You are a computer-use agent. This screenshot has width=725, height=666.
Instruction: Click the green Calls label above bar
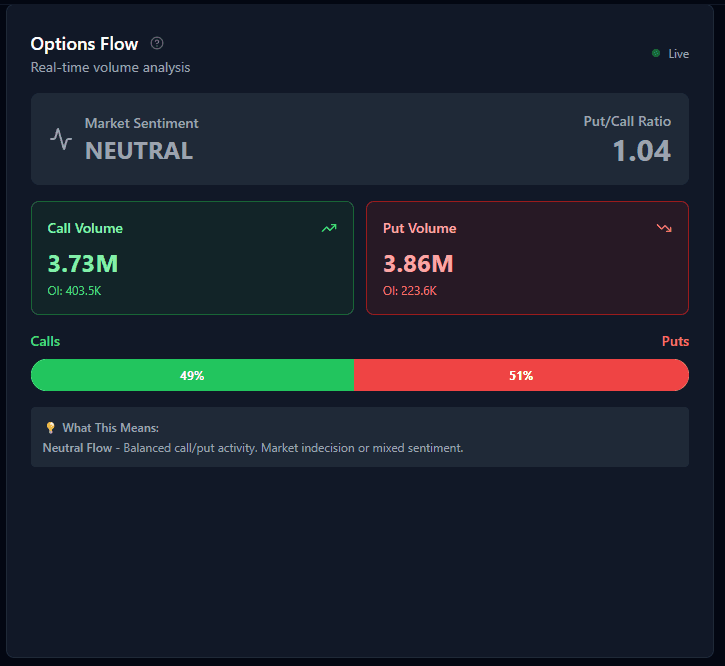click(45, 341)
